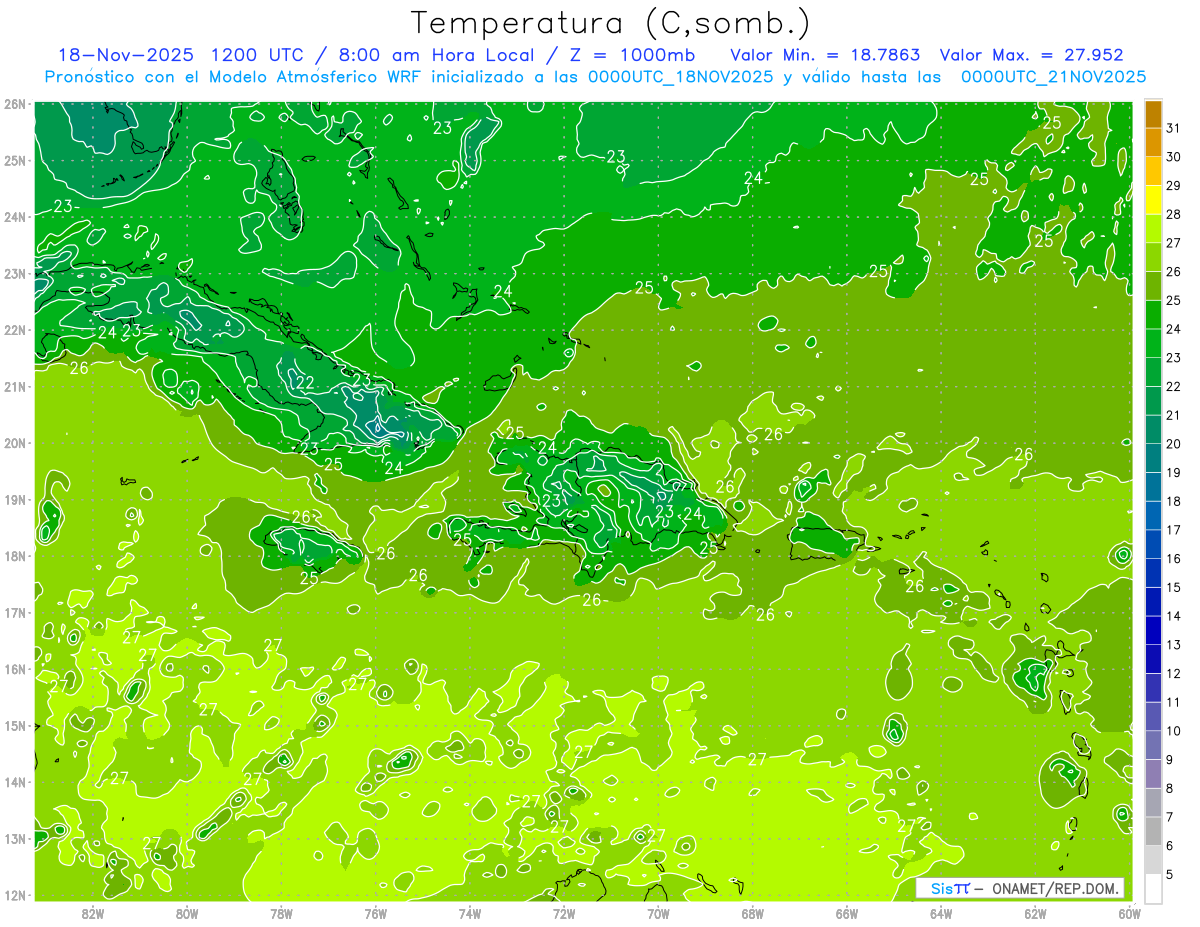Click the "78W" longitude axis label
Viewport: 1200px width, 927px height.
pos(281,913)
